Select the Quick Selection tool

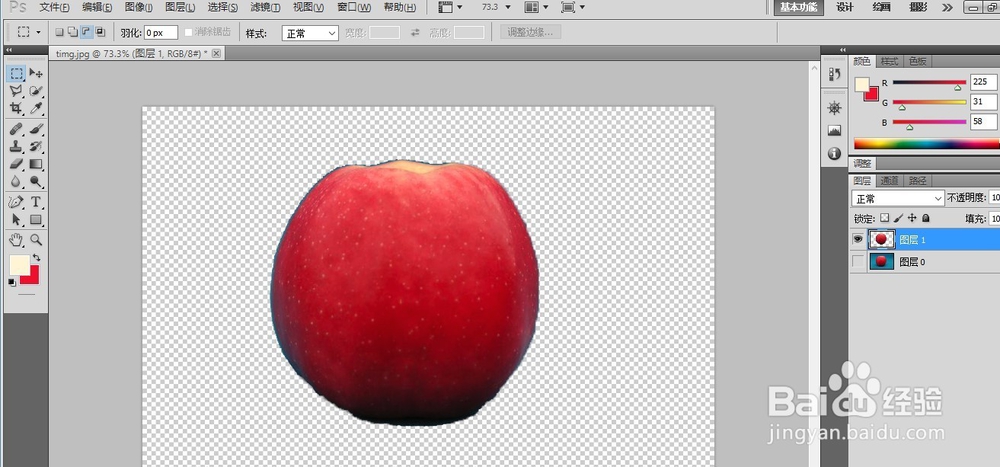[36, 91]
